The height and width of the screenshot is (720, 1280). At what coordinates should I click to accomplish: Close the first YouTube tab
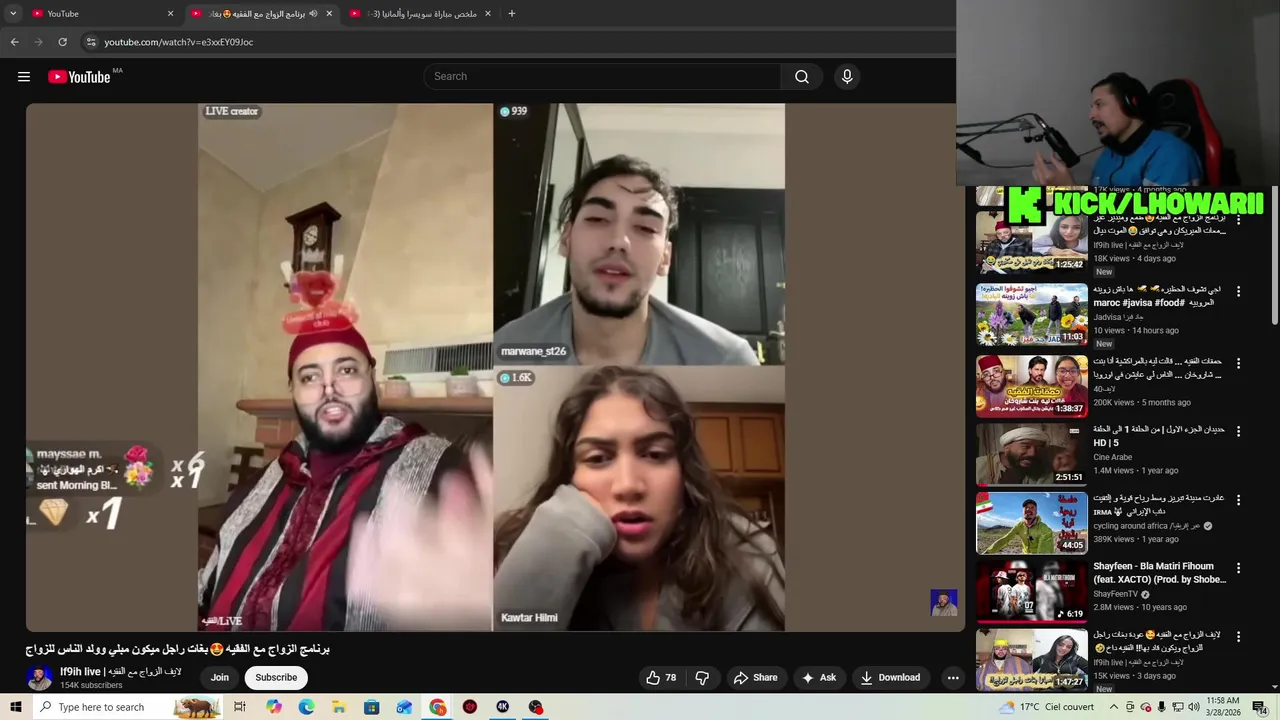tap(170, 13)
